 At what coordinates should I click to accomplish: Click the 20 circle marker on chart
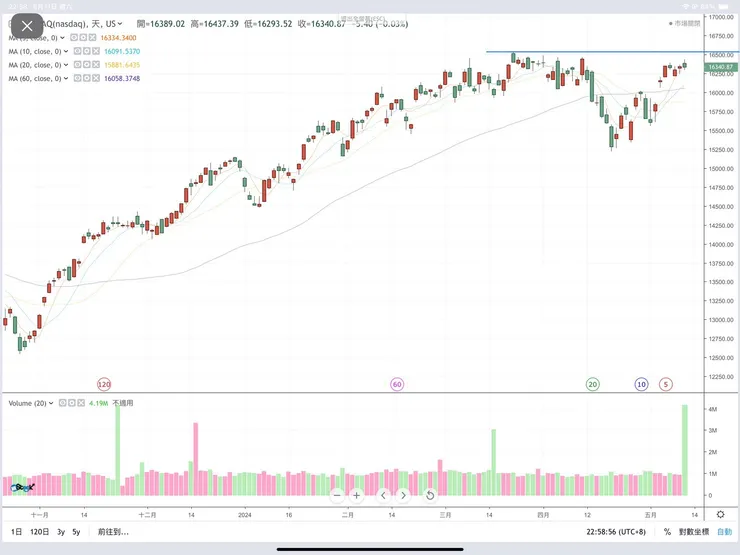click(593, 384)
